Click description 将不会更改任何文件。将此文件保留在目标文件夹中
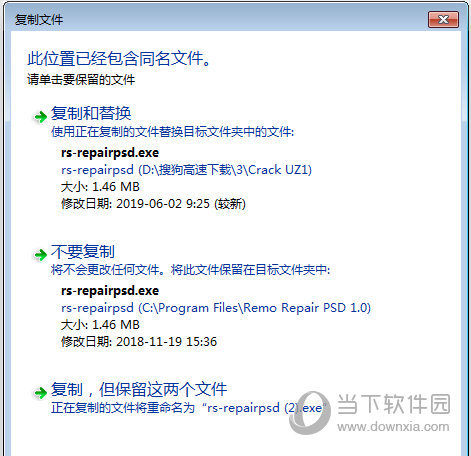Viewport: 471px width, 456px height. click(x=190, y=270)
